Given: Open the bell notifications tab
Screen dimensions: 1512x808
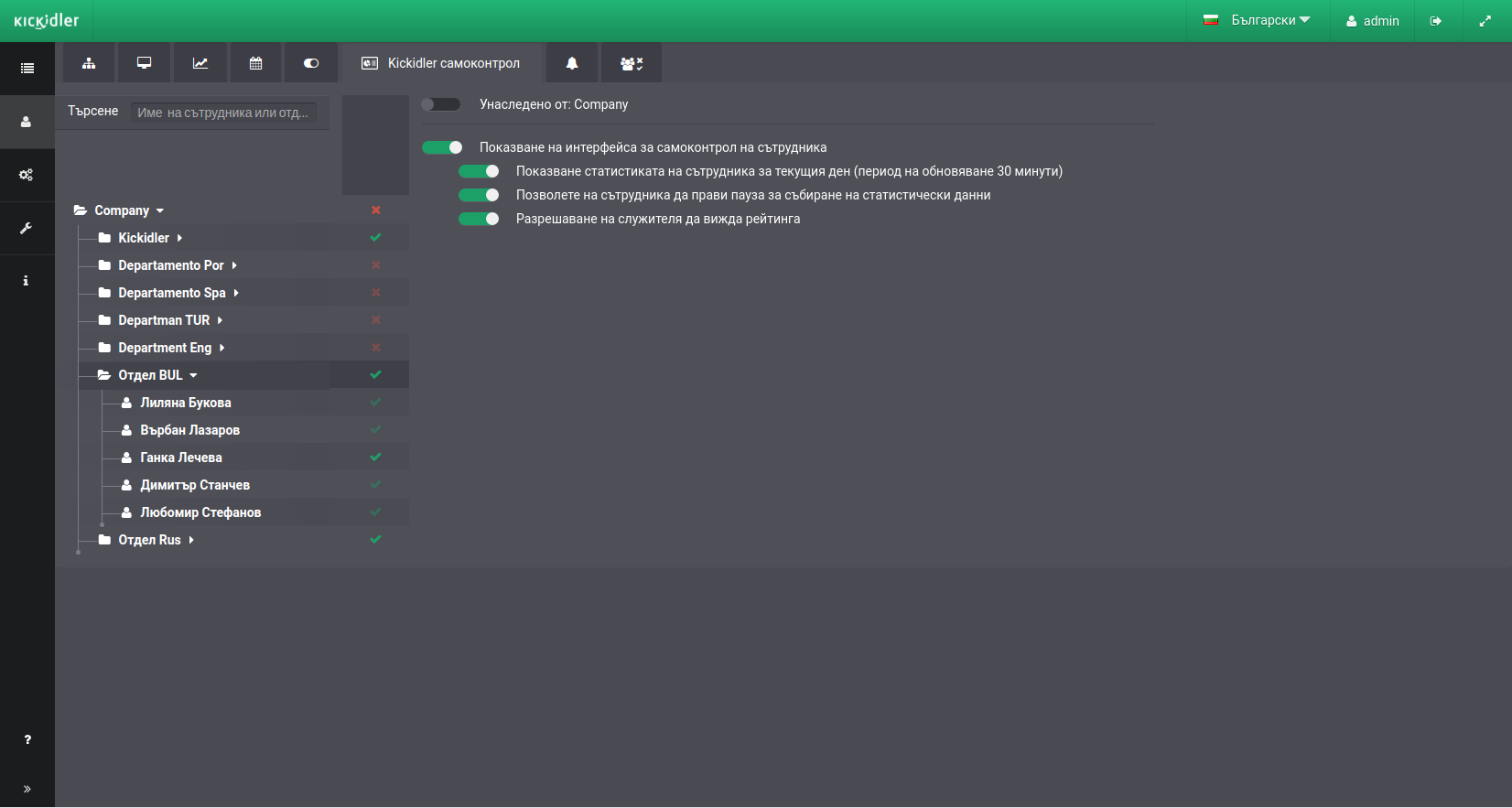Looking at the screenshot, I should click(572, 63).
